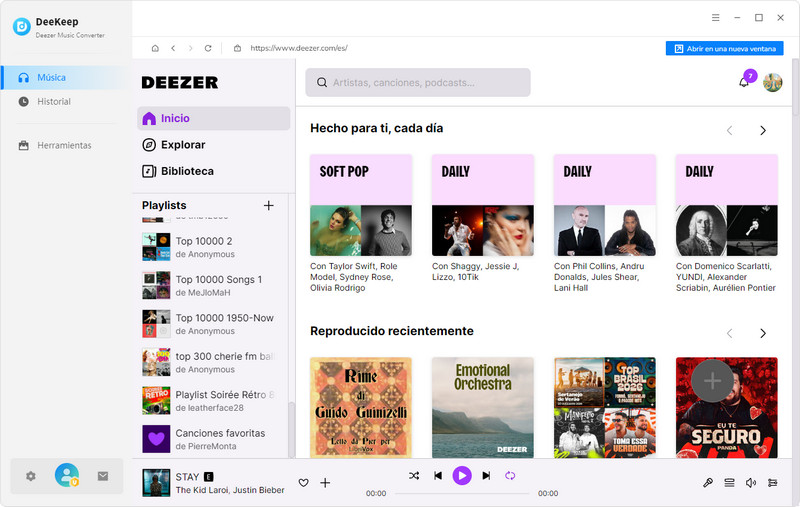The image size is (800, 507).
Task: Open Emotional Orchestra playlist cover
Action: tap(483, 407)
